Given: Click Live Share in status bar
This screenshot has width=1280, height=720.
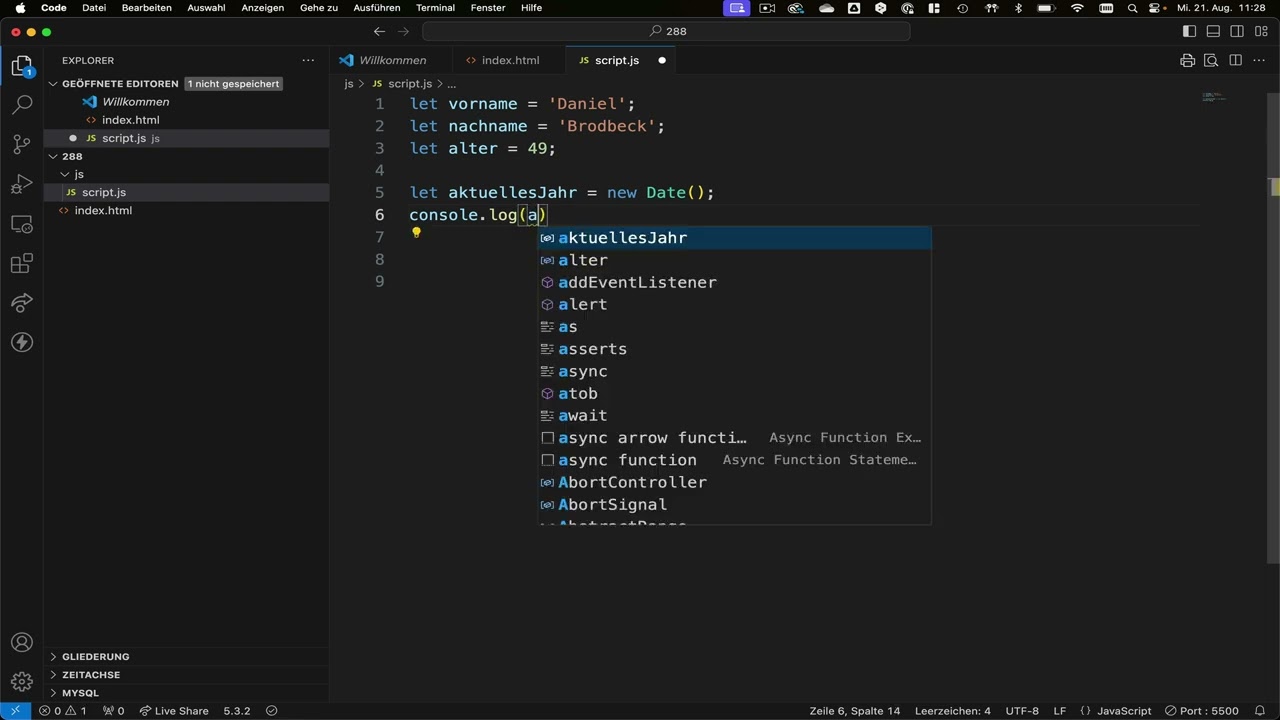Looking at the screenshot, I should 174,711.
